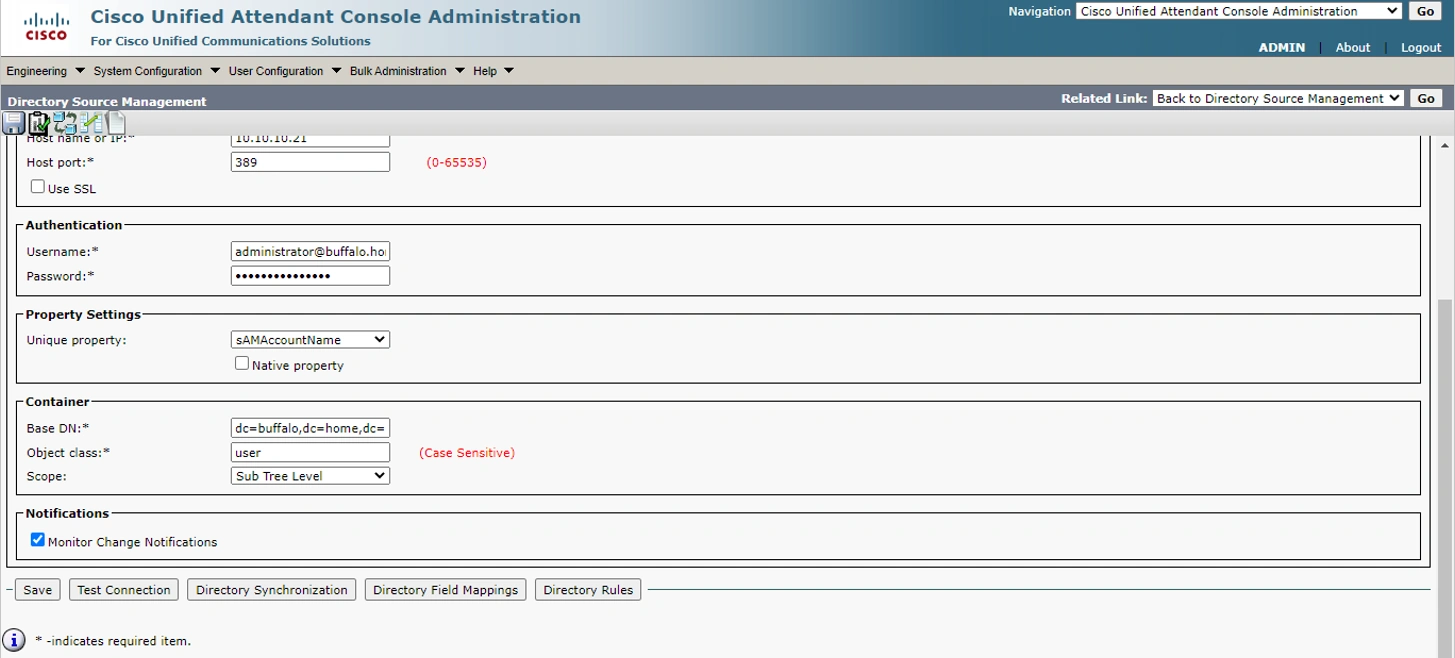Viewport: 1455px width, 658px height.
Task: Open the User Configuration menu
Action: tap(284, 71)
